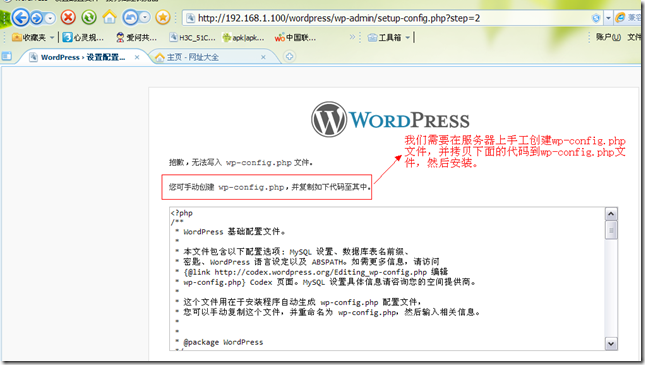The height and width of the screenshot is (365, 645).
Task: Go to the browser home page
Action: tap(109, 17)
